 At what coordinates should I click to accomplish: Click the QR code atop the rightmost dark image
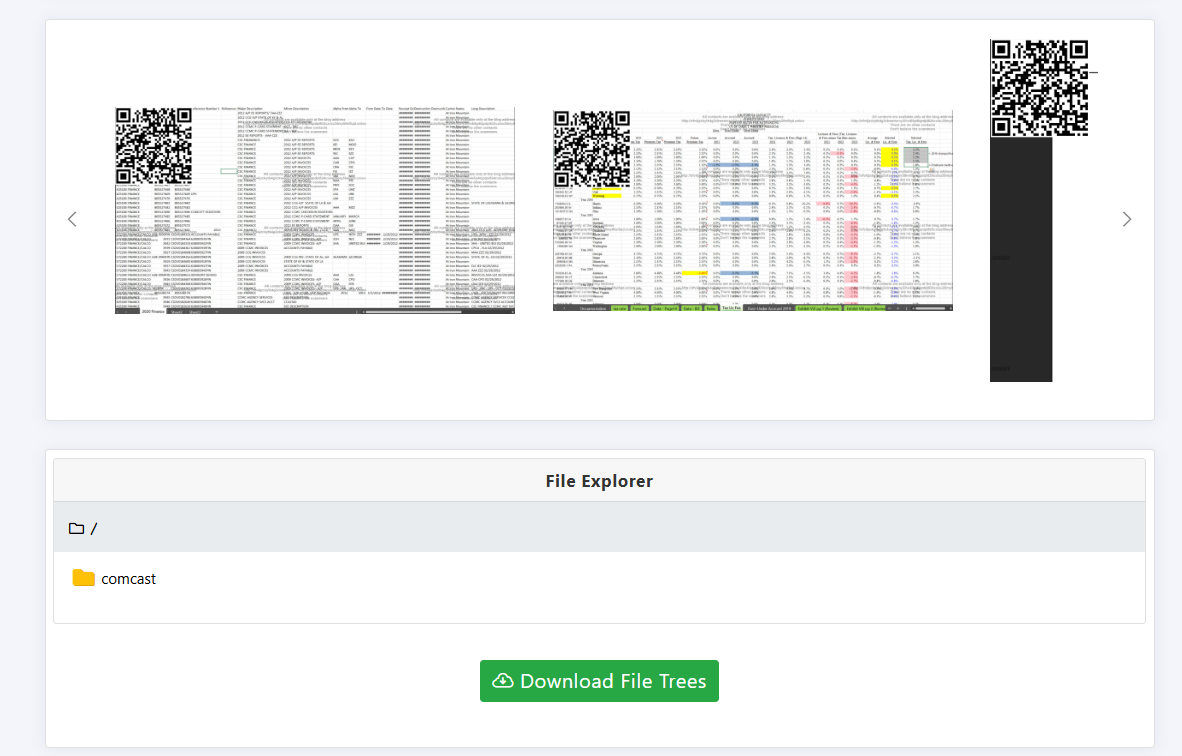[1038, 87]
